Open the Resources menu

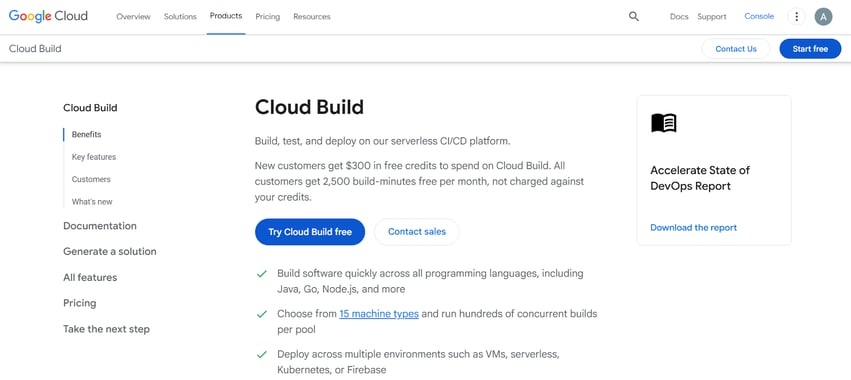point(312,16)
